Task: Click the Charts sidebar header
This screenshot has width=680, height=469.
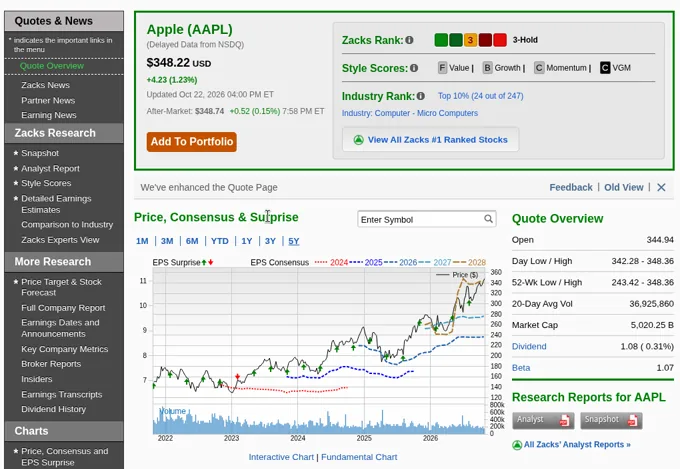Action: [x=64, y=431]
